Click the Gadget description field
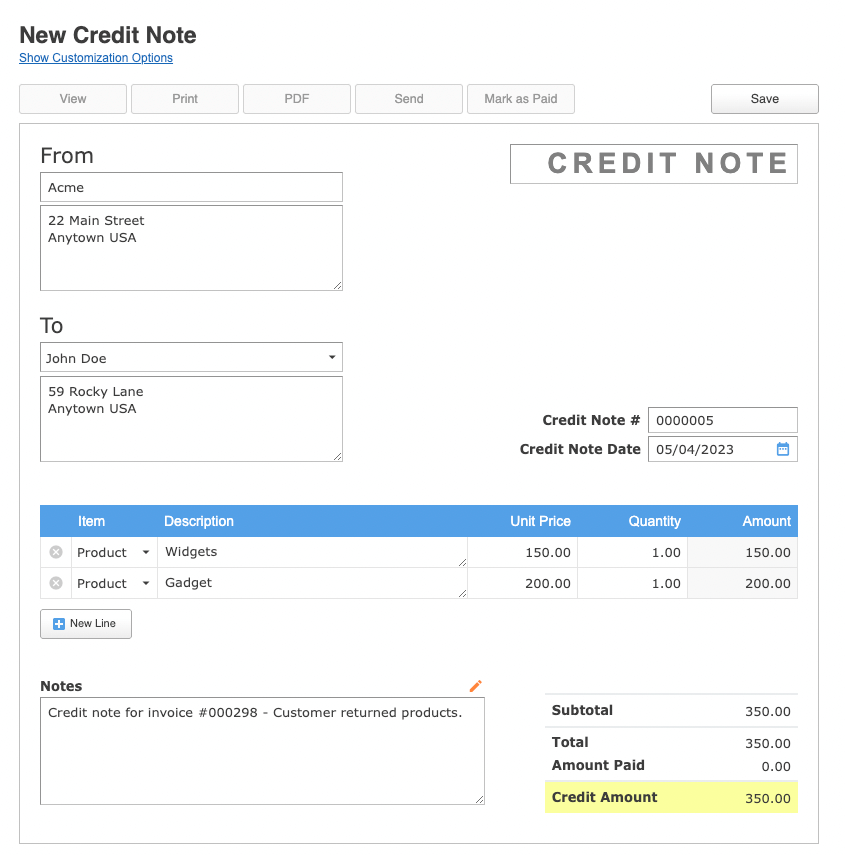 [312, 583]
